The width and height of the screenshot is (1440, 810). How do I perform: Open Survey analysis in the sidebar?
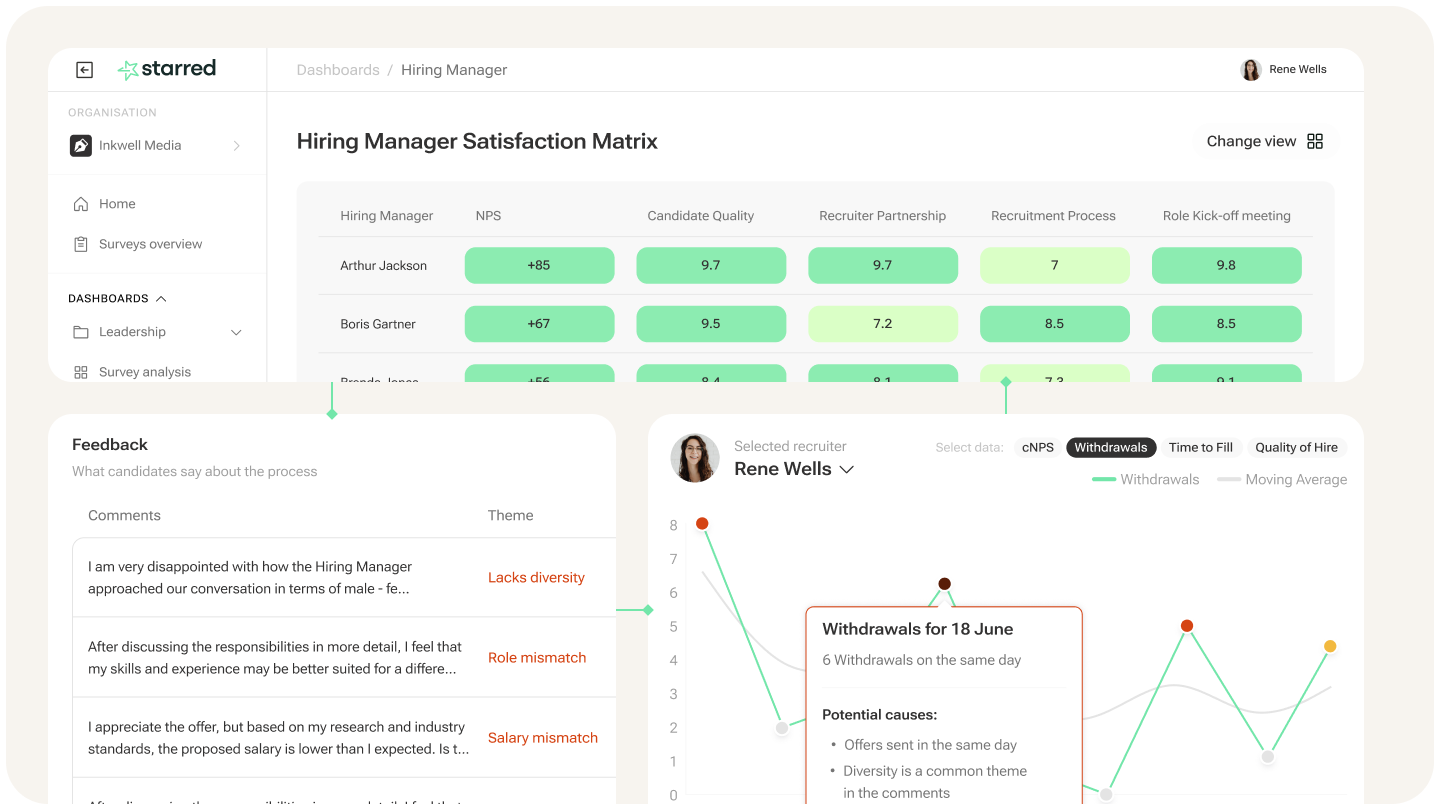145,372
